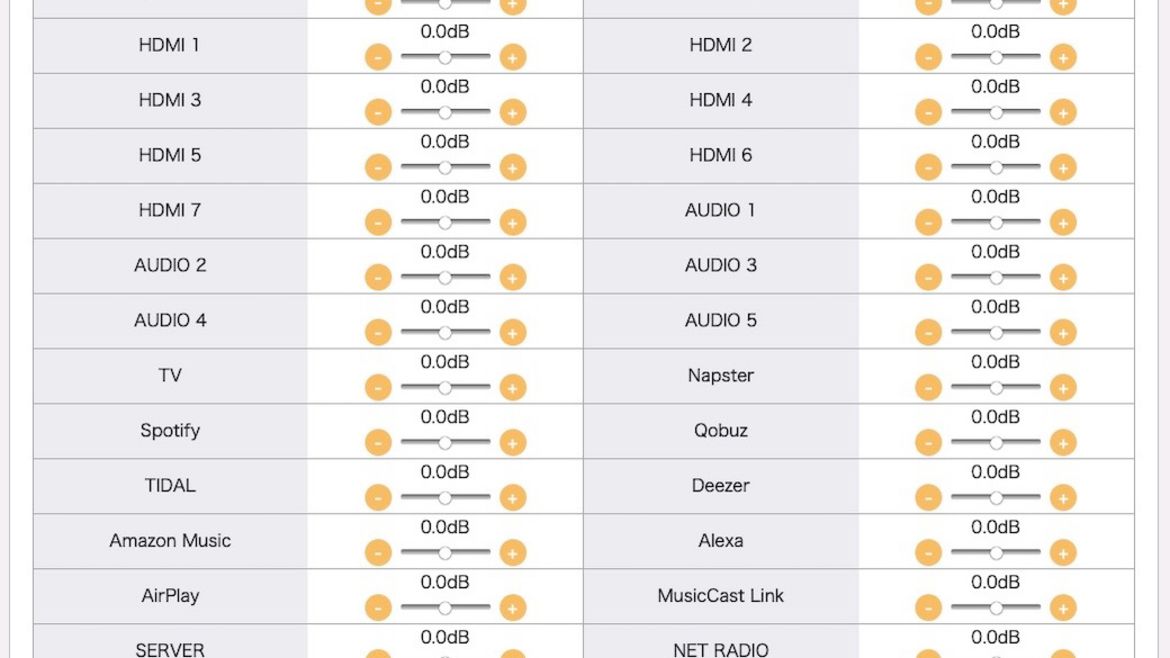Raise AirPlay trim with plus icon
This screenshot has height=658, width=1170.
pos(513,608)
